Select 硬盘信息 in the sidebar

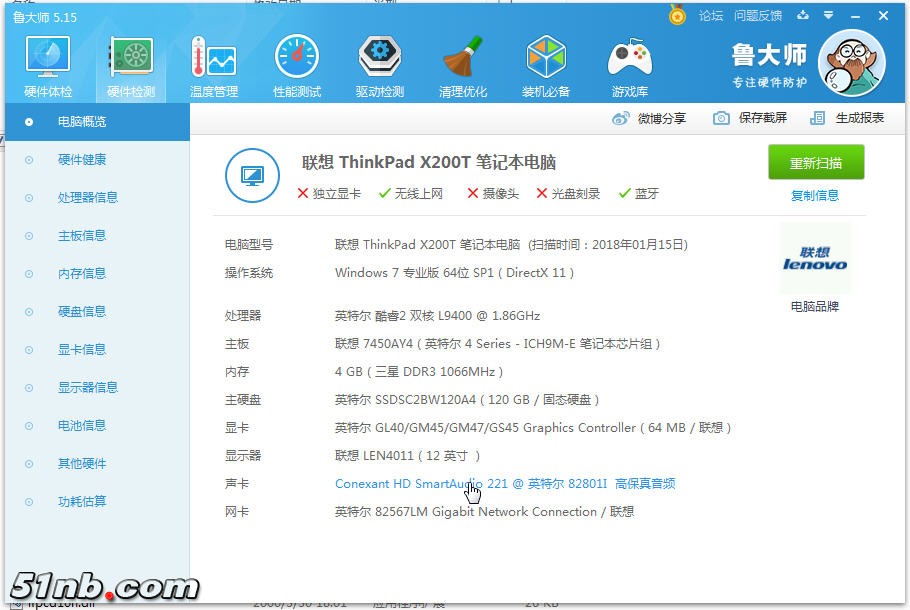pyautogui.click(x=82, y=312)
